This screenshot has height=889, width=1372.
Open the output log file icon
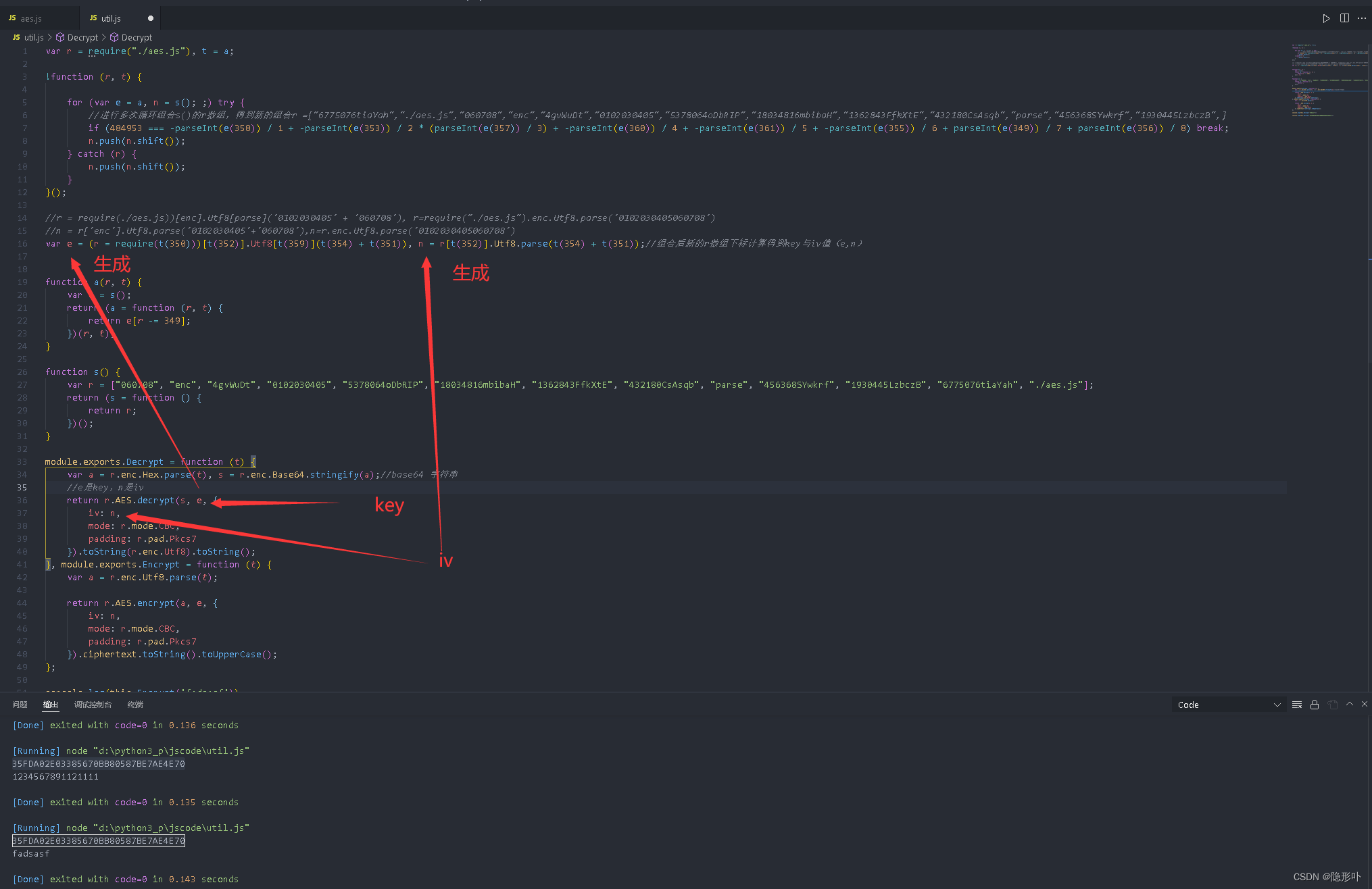1333,705
